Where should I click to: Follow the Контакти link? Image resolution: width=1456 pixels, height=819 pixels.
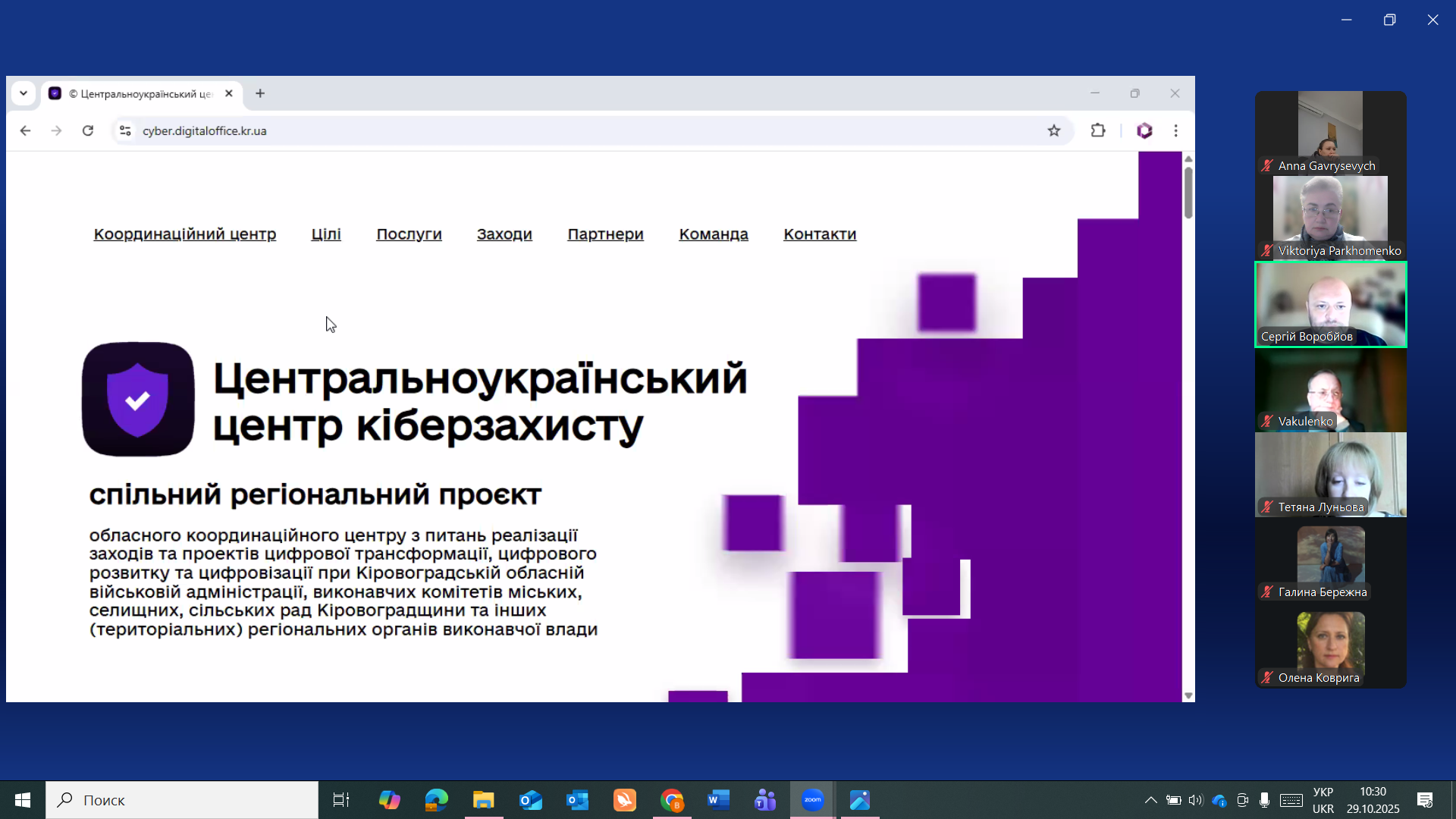point(820,234)
